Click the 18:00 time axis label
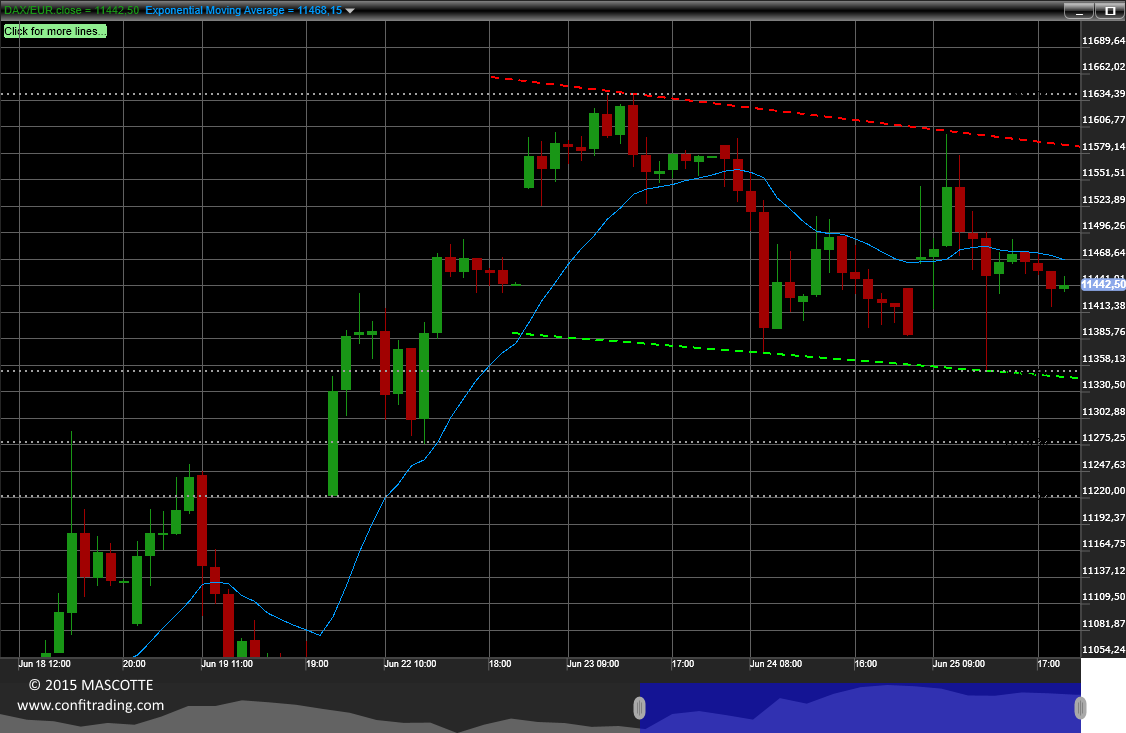 500,663
